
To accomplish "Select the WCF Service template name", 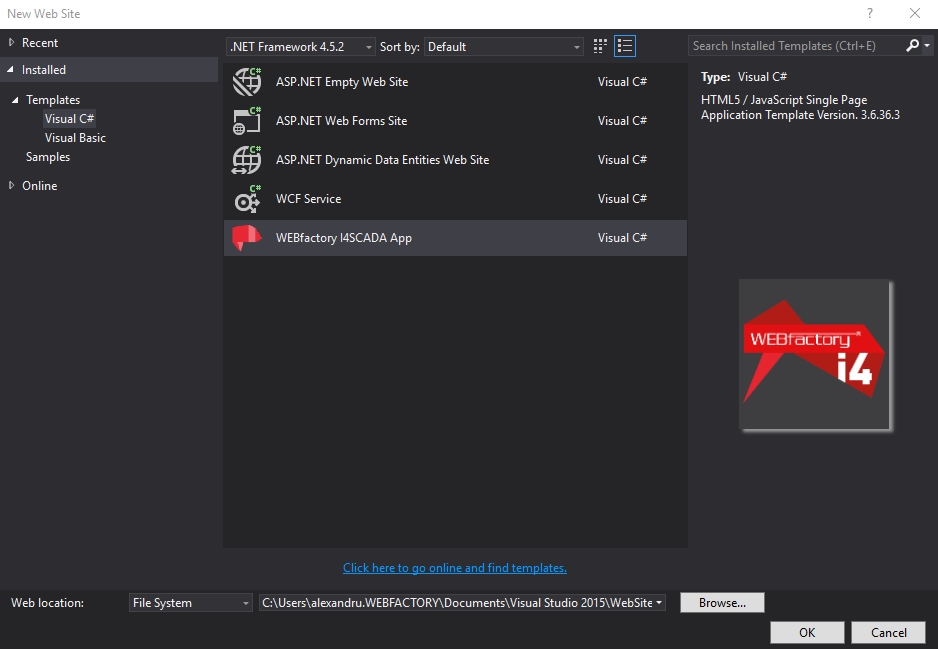I will 309,199.
